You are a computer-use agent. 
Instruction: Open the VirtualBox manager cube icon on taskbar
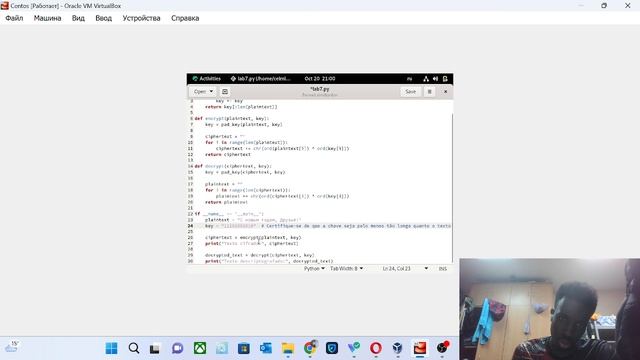pos(398,348)
